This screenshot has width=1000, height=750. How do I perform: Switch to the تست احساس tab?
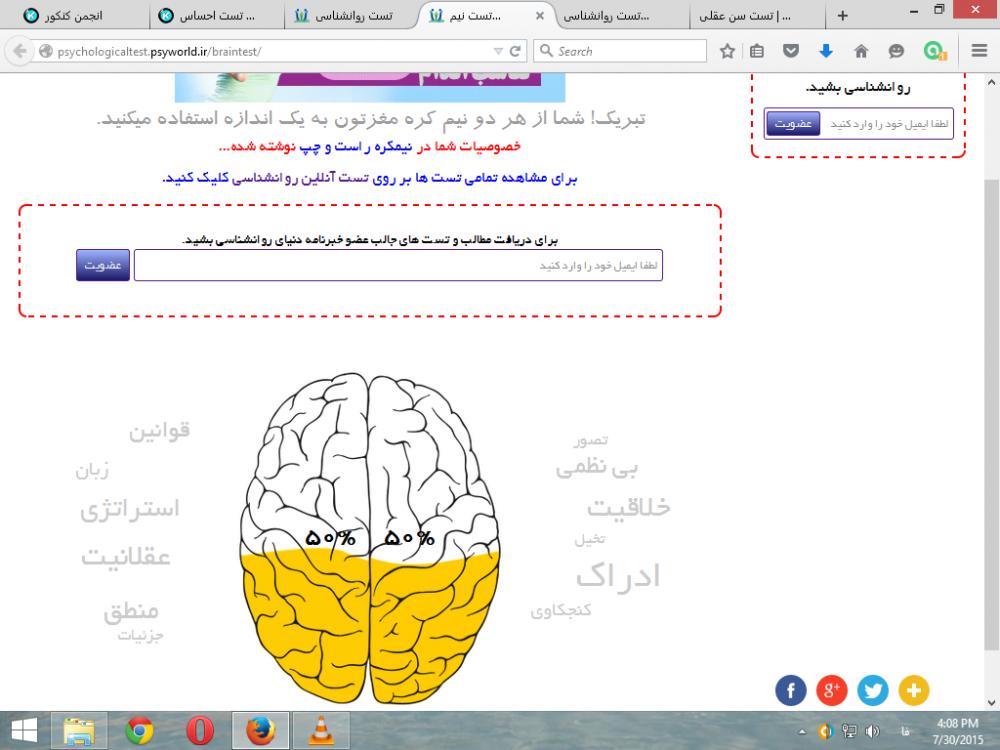click(x=217, y=15)
